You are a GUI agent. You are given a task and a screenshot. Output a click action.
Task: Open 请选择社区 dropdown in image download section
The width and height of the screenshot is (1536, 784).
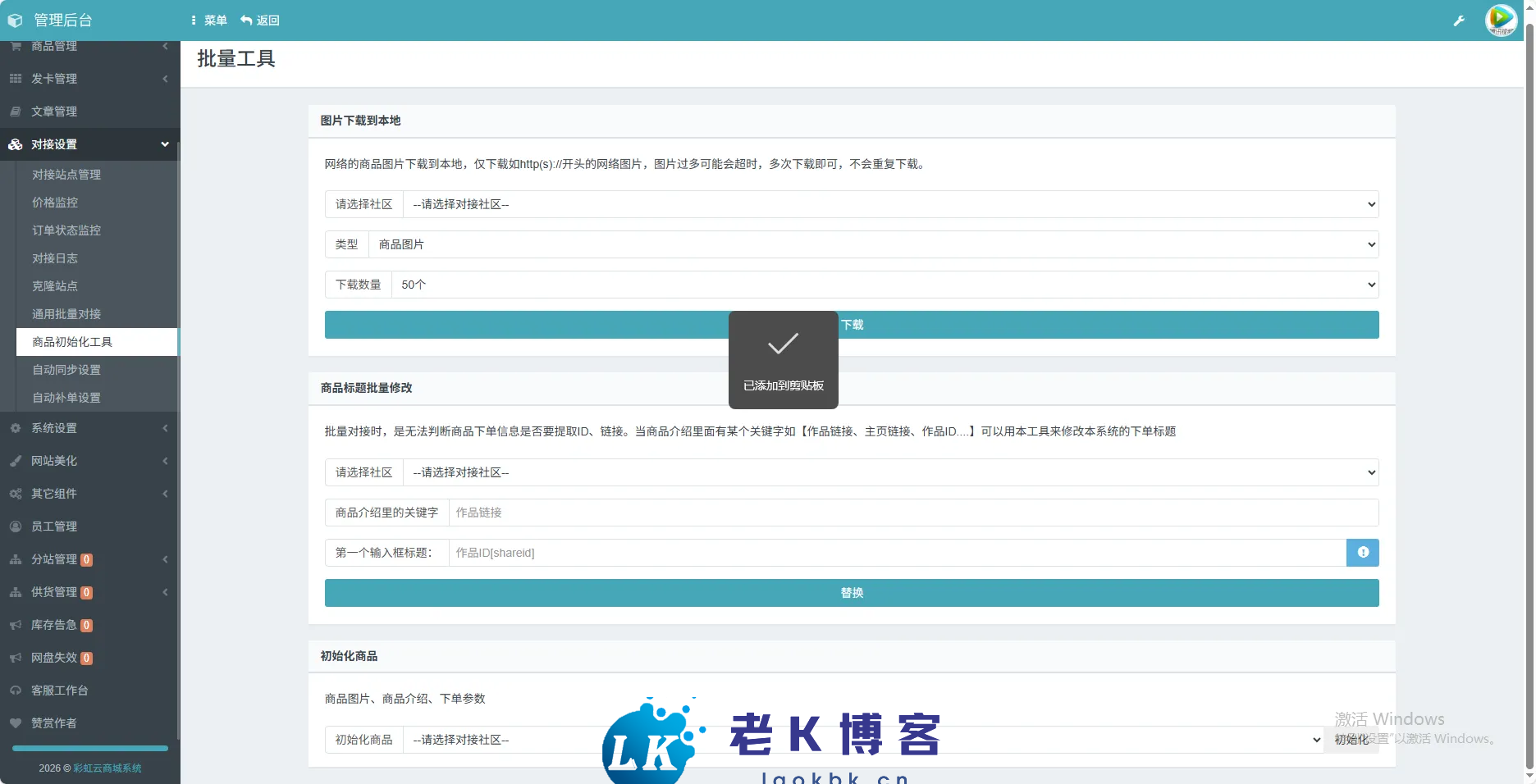pos(890,204)
